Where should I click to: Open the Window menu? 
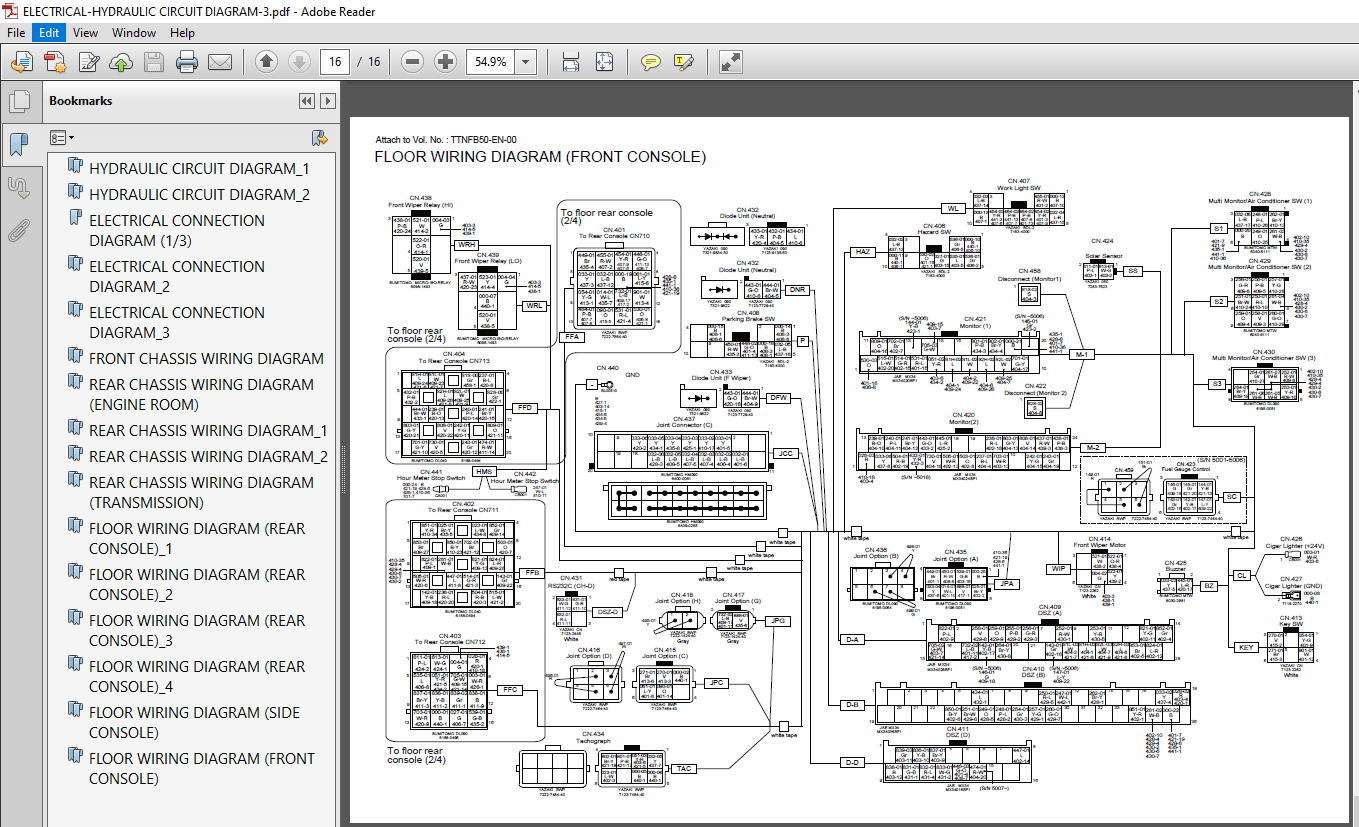click(134, 33)
